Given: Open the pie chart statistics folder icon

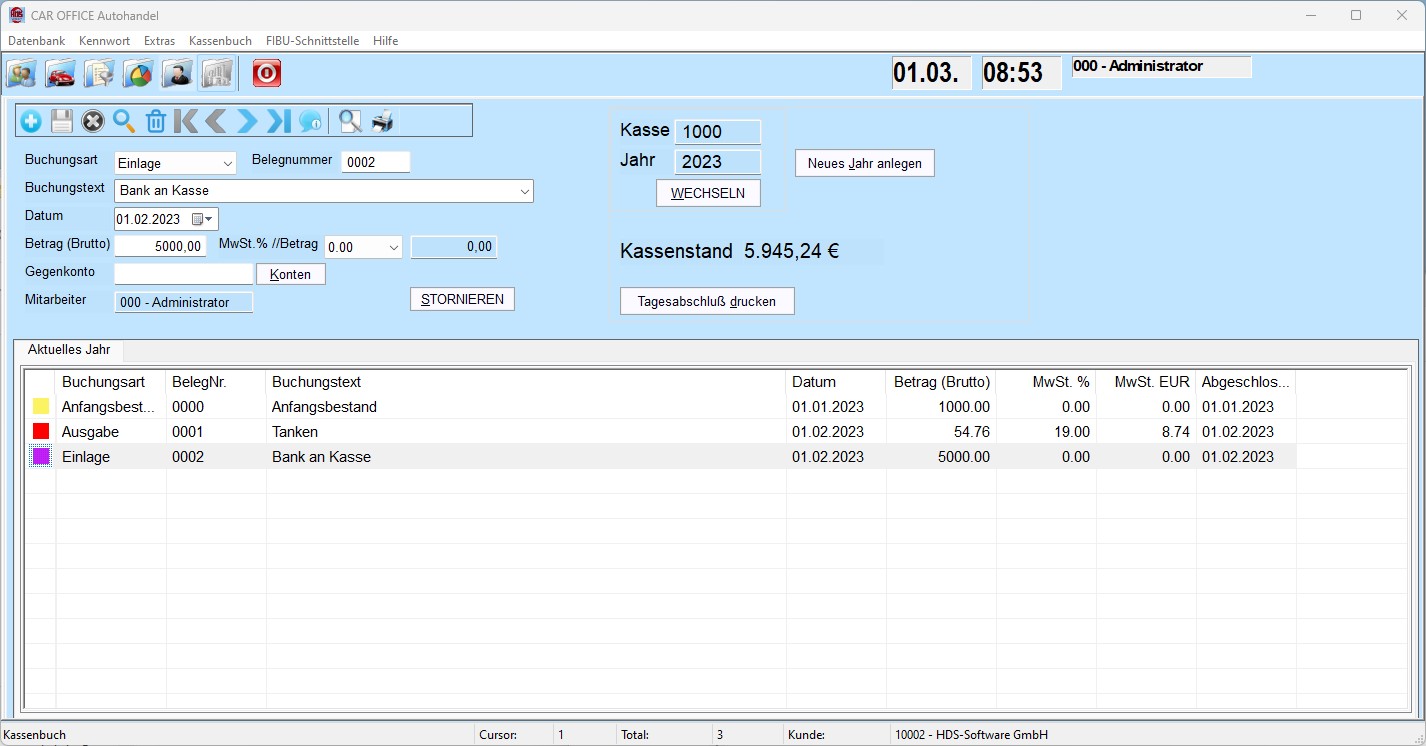Looking at the screenshot, I should pos(139,73).
